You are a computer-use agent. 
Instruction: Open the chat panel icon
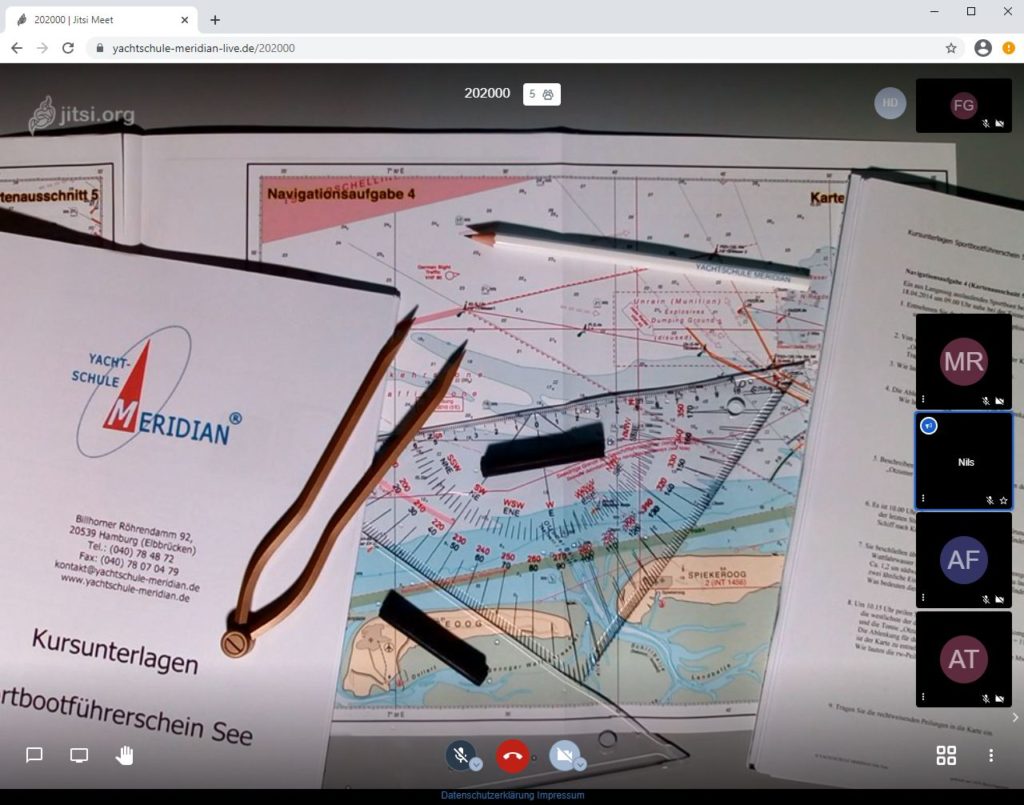click(x=34, y=755)
